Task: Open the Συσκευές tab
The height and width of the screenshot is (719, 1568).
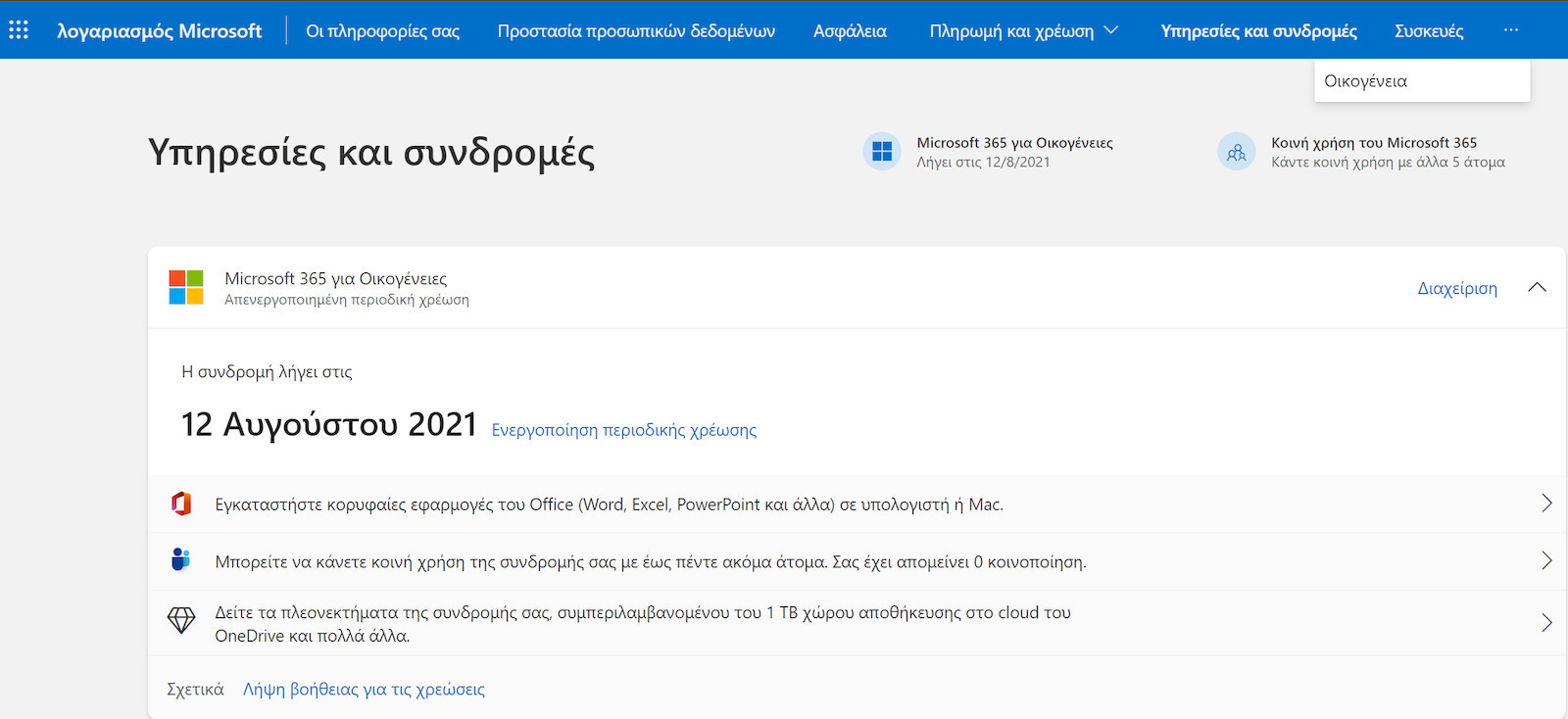Action: click(x=1429, y=30)
